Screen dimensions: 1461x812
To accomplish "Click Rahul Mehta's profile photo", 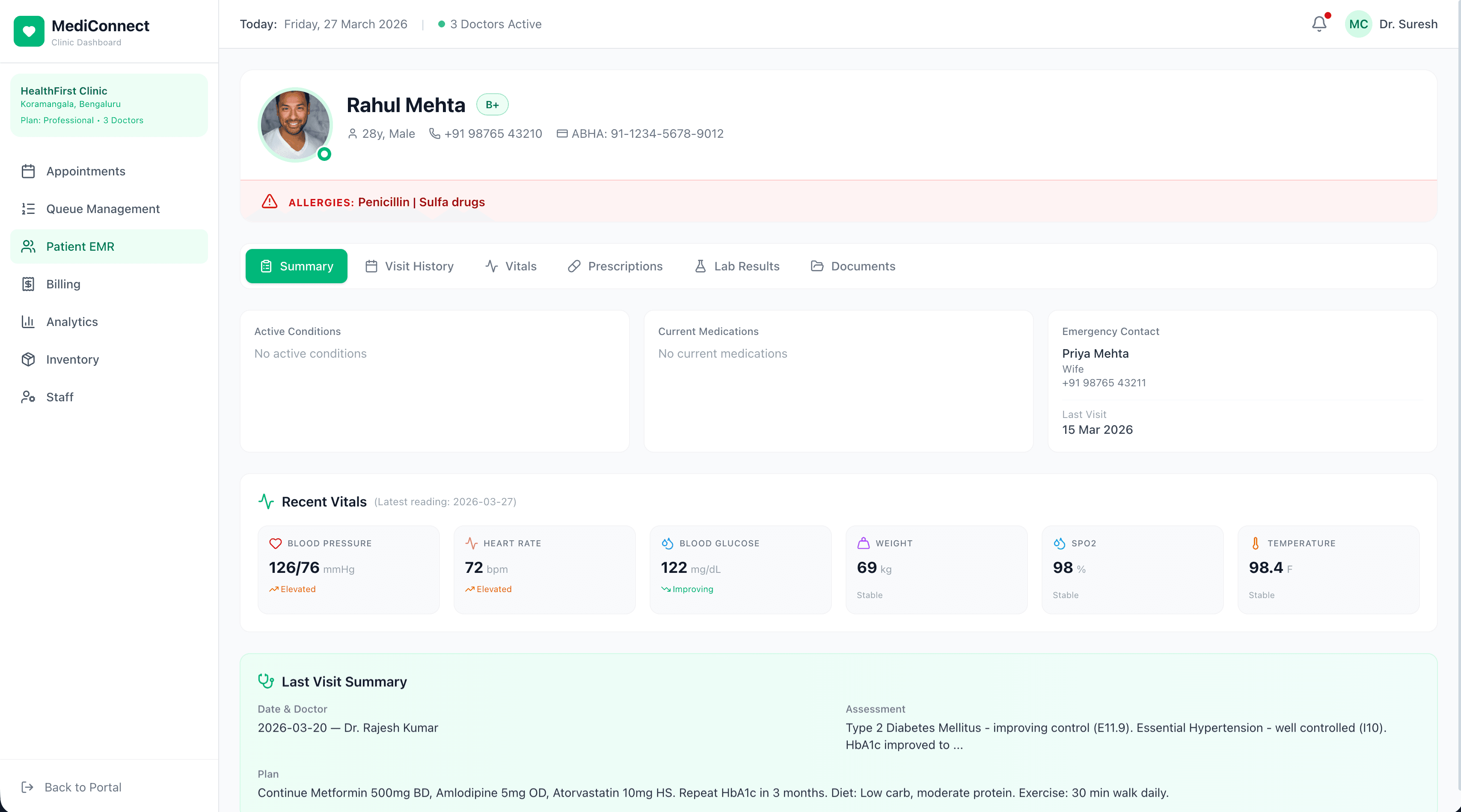I will tap(295, 125).
